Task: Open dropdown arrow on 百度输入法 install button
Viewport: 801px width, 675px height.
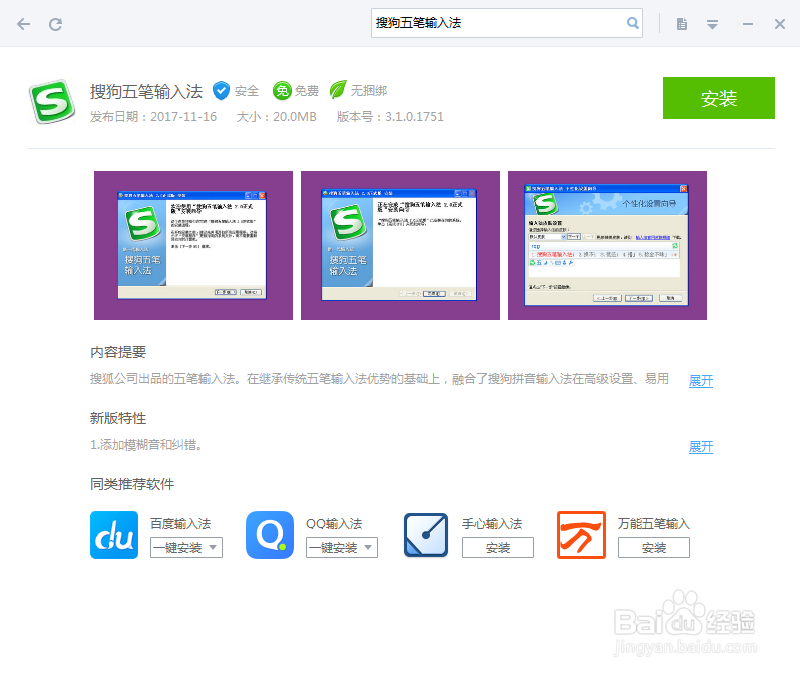Action: point(214,548)
